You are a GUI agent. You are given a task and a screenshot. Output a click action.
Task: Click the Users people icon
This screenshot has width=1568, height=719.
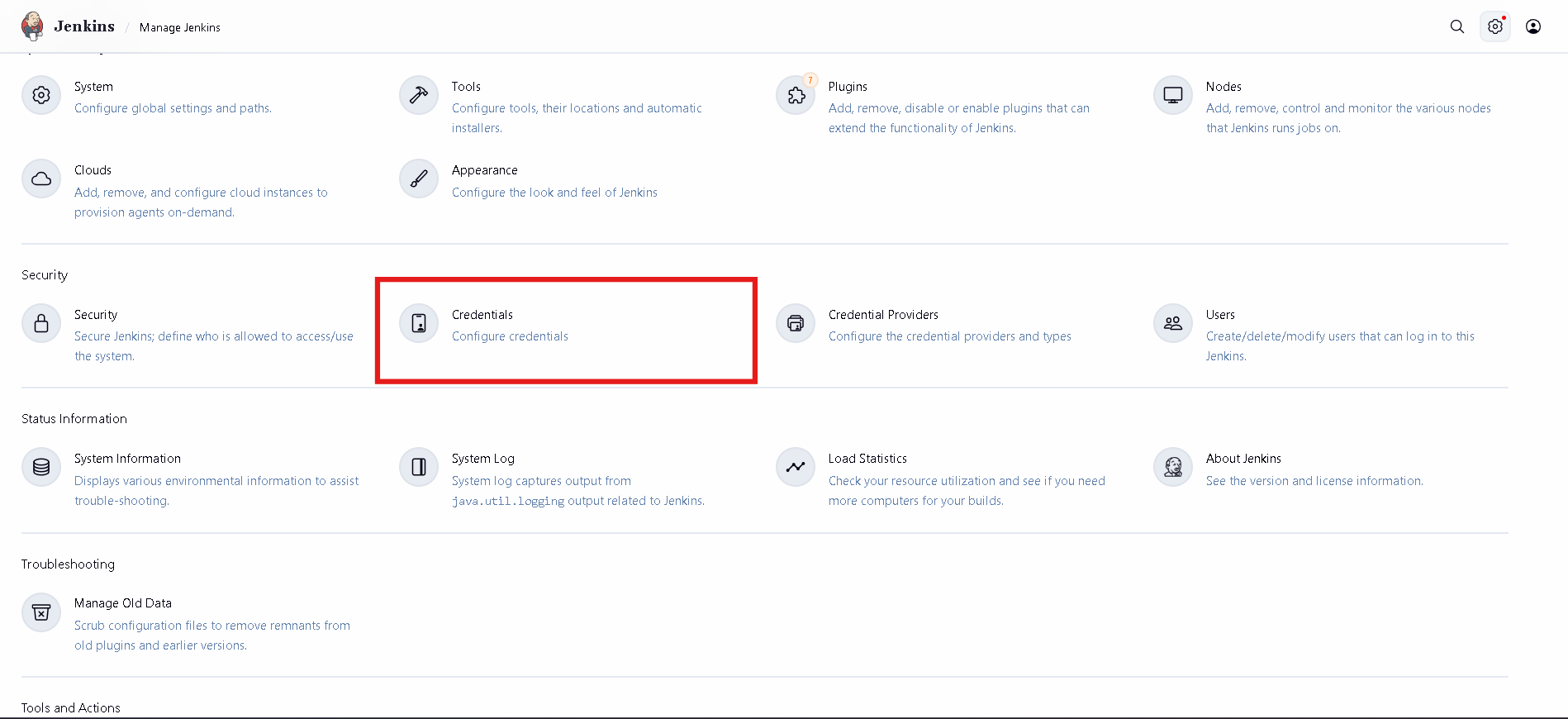coord(1173,323)
